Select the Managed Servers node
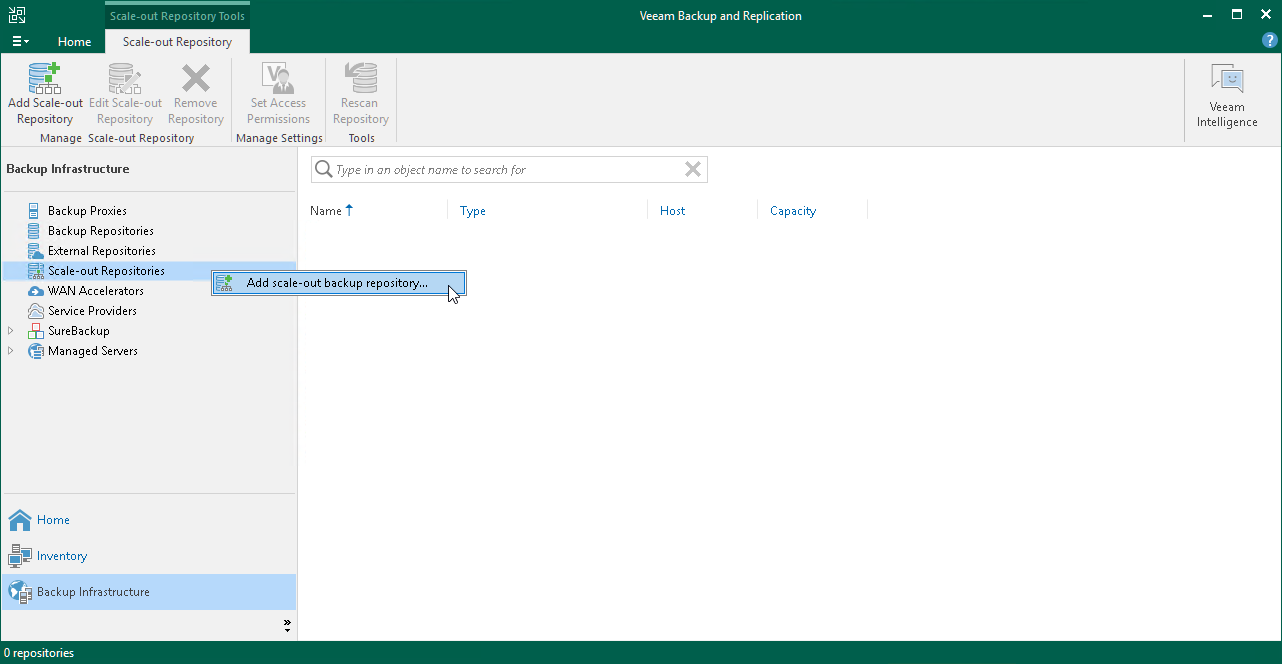Screen dimensions: 1282x664 click(x=93, y=351)
